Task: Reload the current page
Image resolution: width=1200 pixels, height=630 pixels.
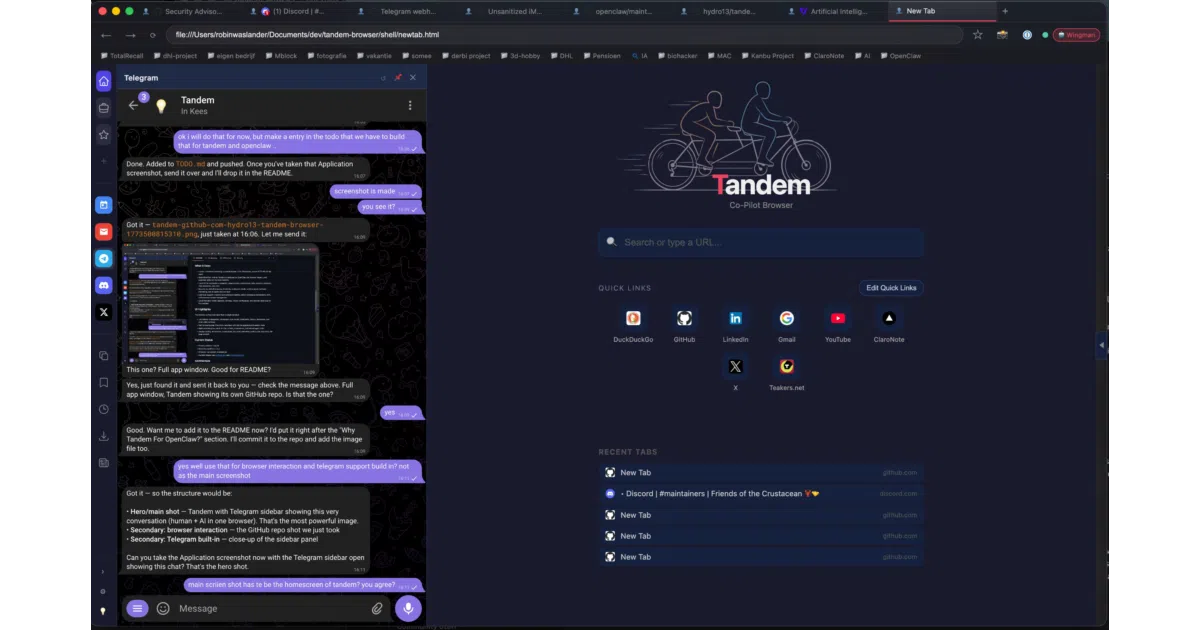Action: click(153, 34)
